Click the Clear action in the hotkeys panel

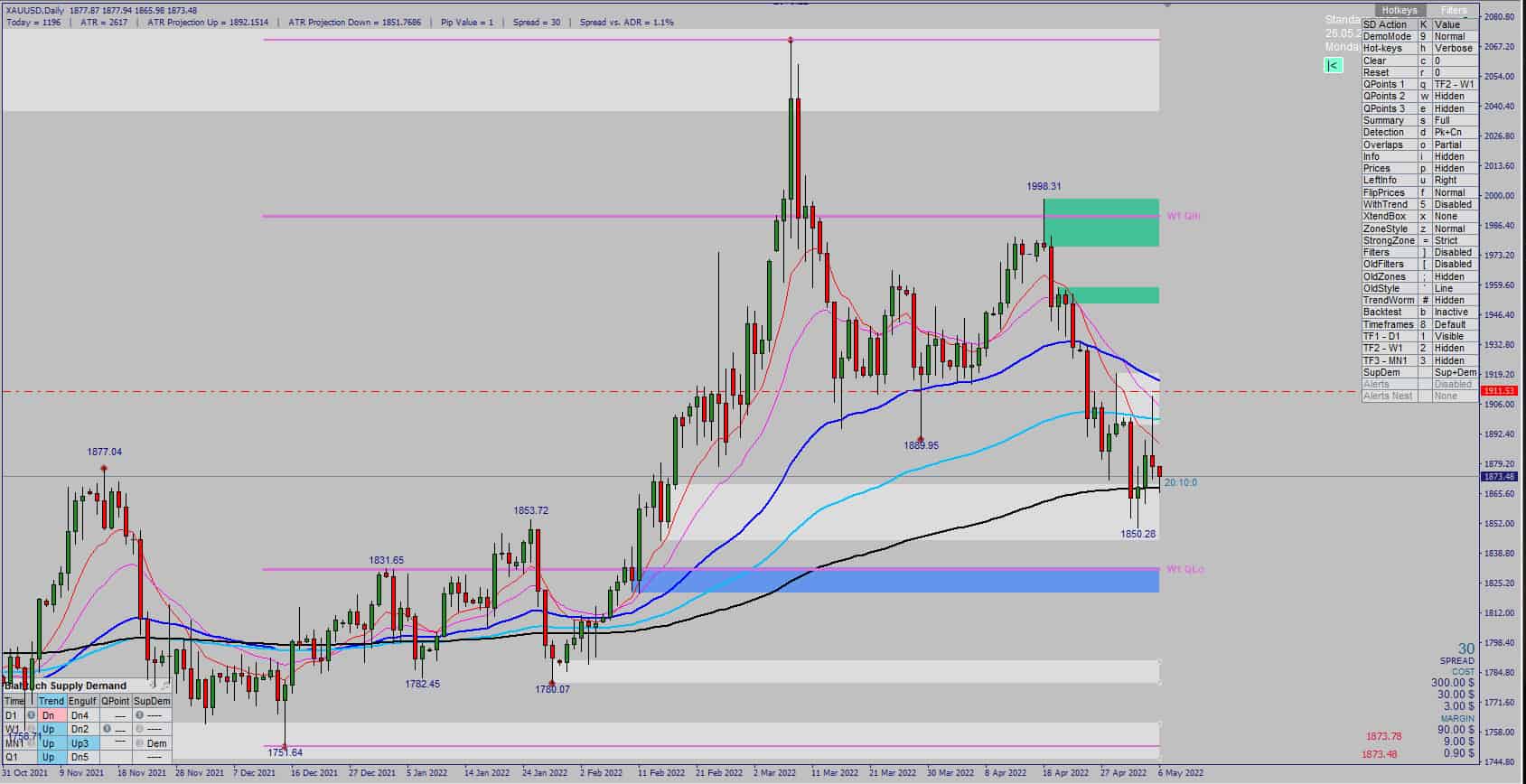pyautogui.click(x=1419, y=61)
